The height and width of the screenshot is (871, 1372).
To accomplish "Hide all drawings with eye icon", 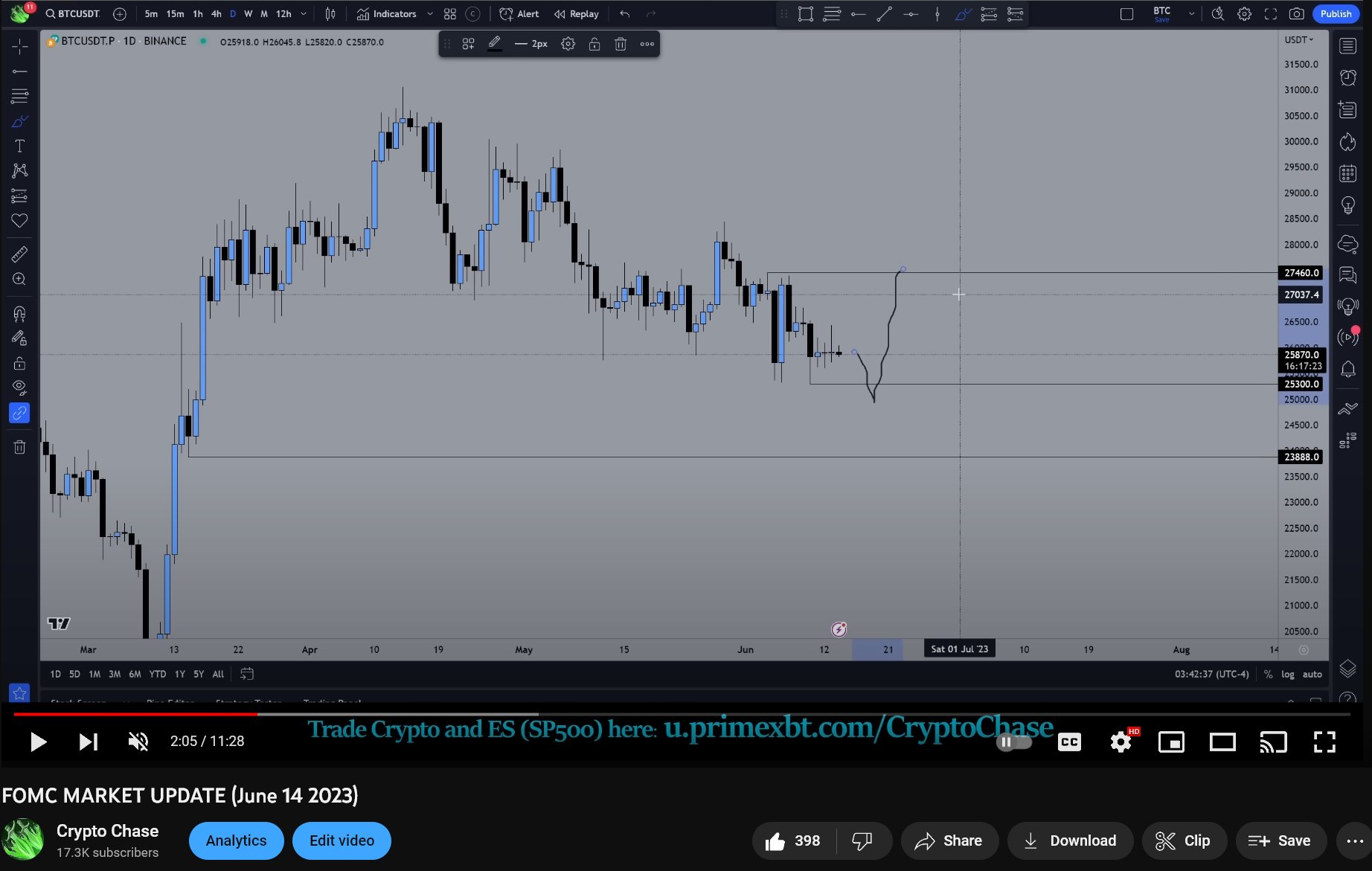I will click(x=19, y=388).
